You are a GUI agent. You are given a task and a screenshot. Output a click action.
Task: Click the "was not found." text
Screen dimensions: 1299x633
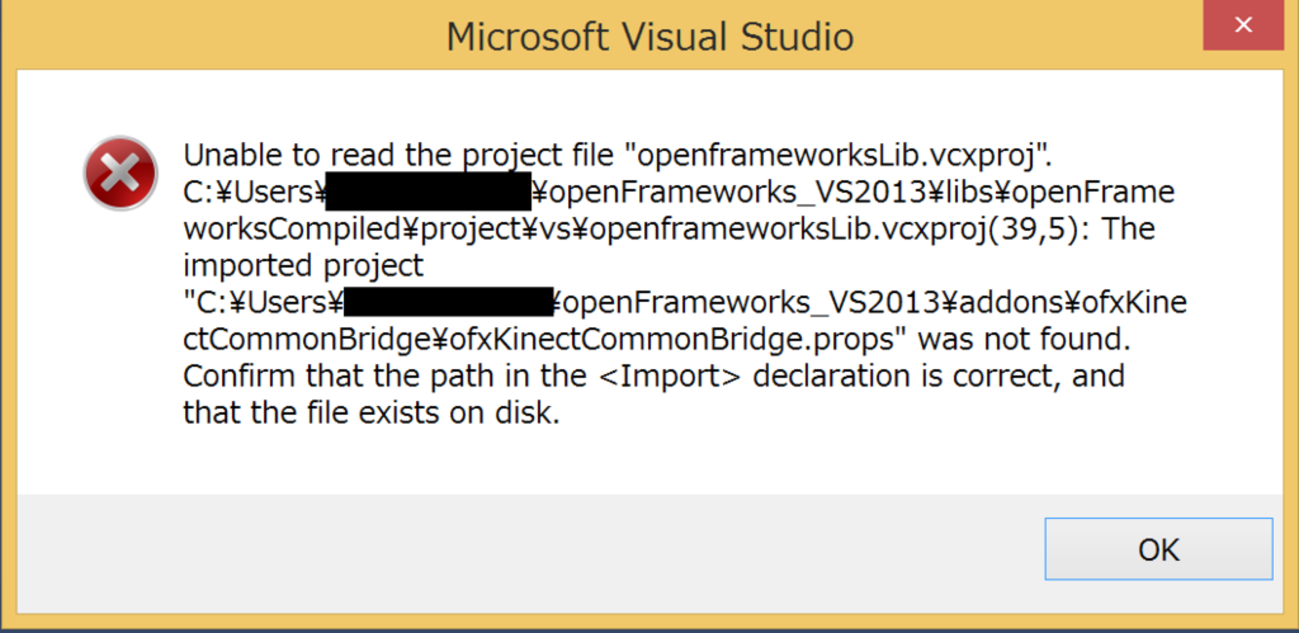[1024, 339]
